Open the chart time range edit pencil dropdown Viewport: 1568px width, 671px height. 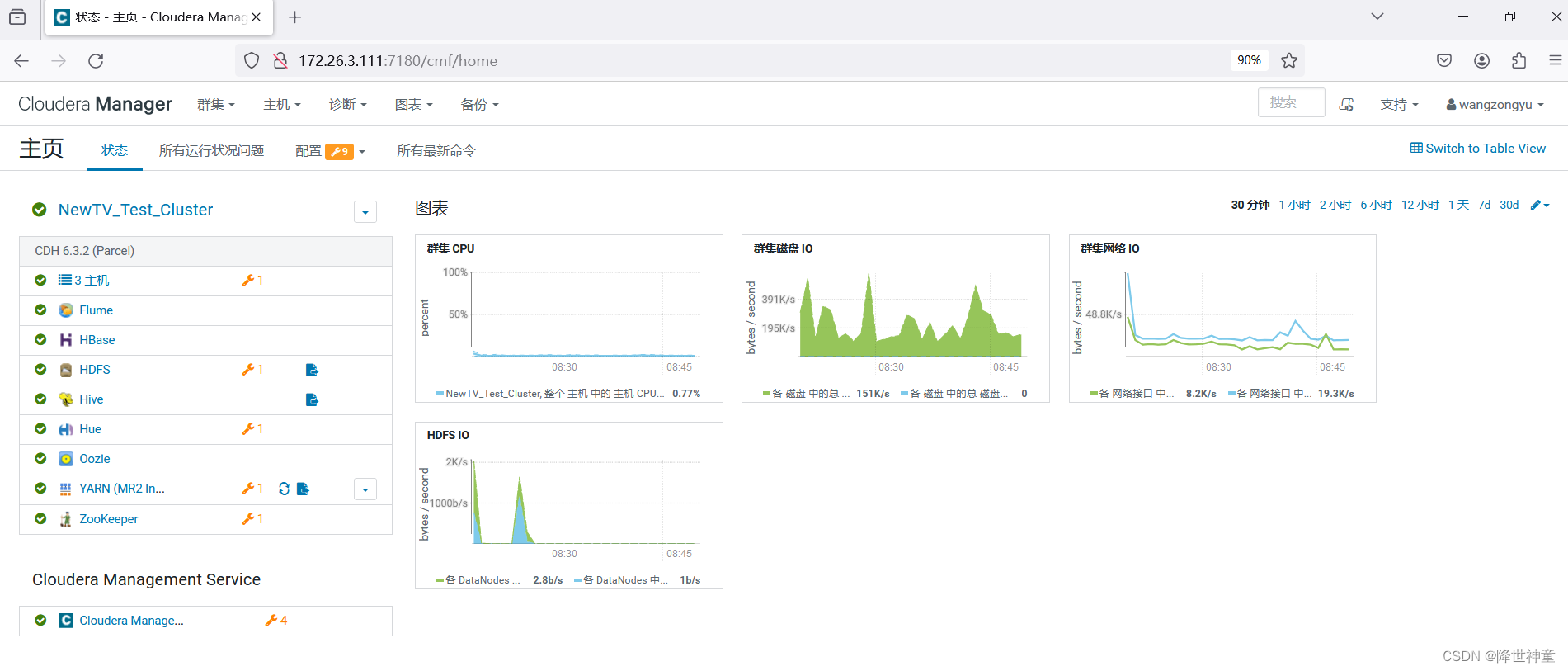[1540, 205]
